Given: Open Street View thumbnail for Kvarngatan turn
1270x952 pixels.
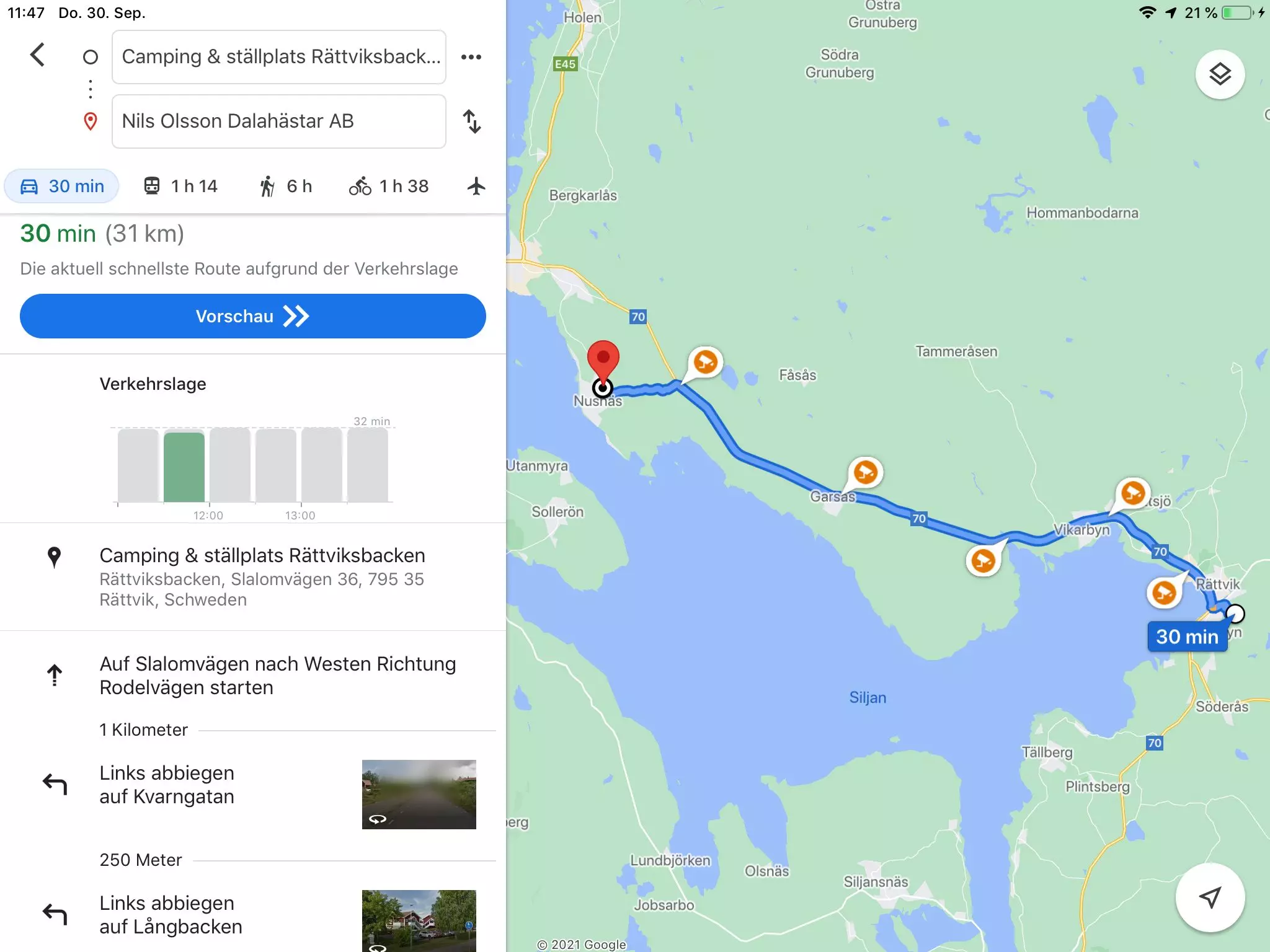Looking at the screenshot, I should pos(419,795).
